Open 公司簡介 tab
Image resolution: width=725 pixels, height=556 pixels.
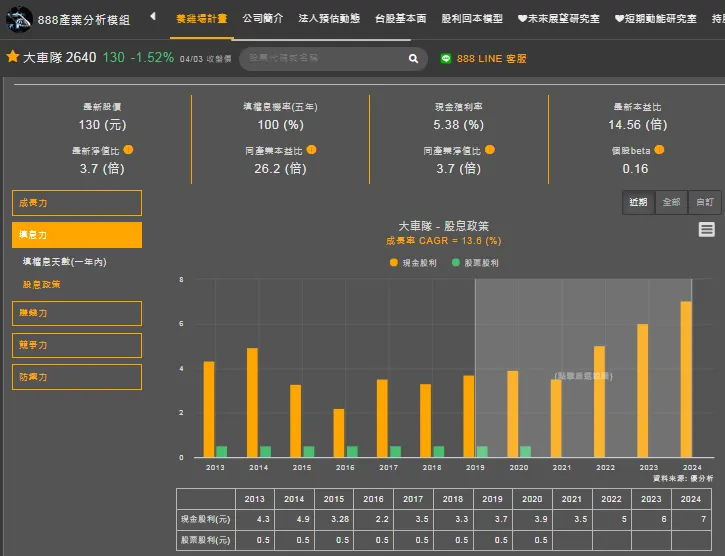[263, 19]
